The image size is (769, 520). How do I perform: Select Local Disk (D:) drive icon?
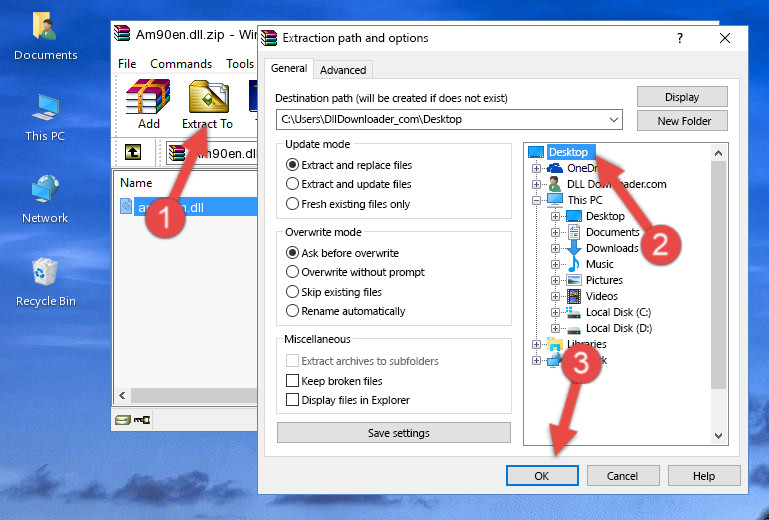coord(573,328)
